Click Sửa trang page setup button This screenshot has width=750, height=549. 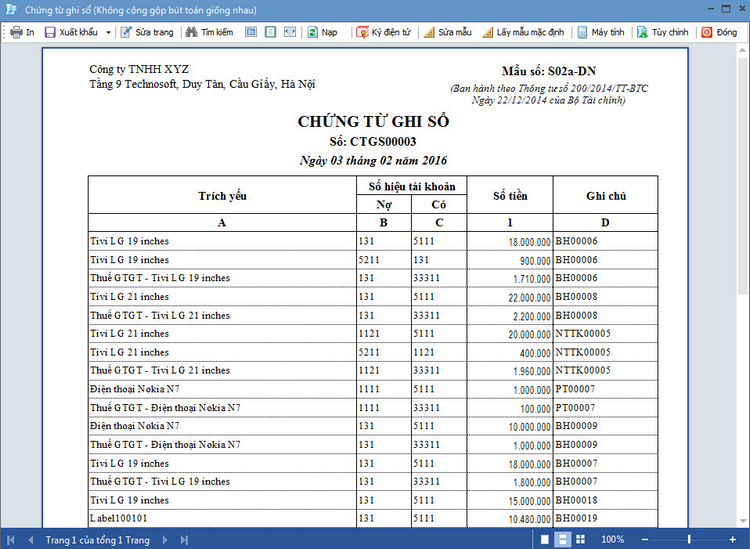(x=147, y=33)
